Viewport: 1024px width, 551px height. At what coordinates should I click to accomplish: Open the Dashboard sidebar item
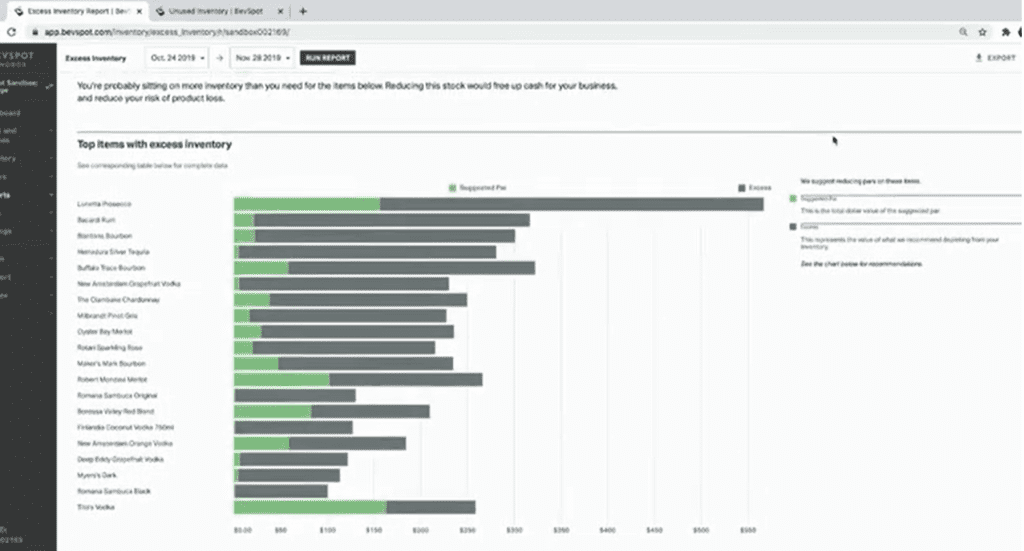point(10,113)
